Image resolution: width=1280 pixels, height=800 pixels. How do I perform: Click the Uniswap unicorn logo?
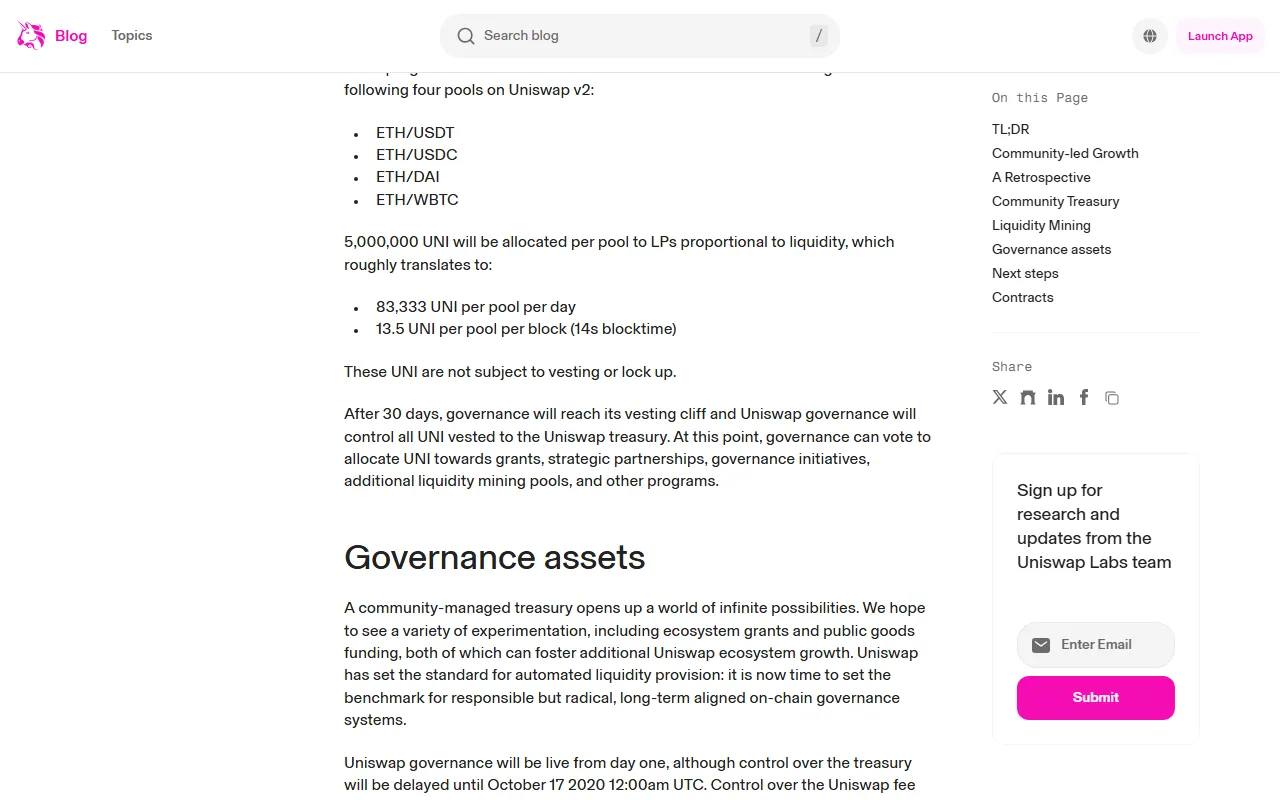point(31,36)
